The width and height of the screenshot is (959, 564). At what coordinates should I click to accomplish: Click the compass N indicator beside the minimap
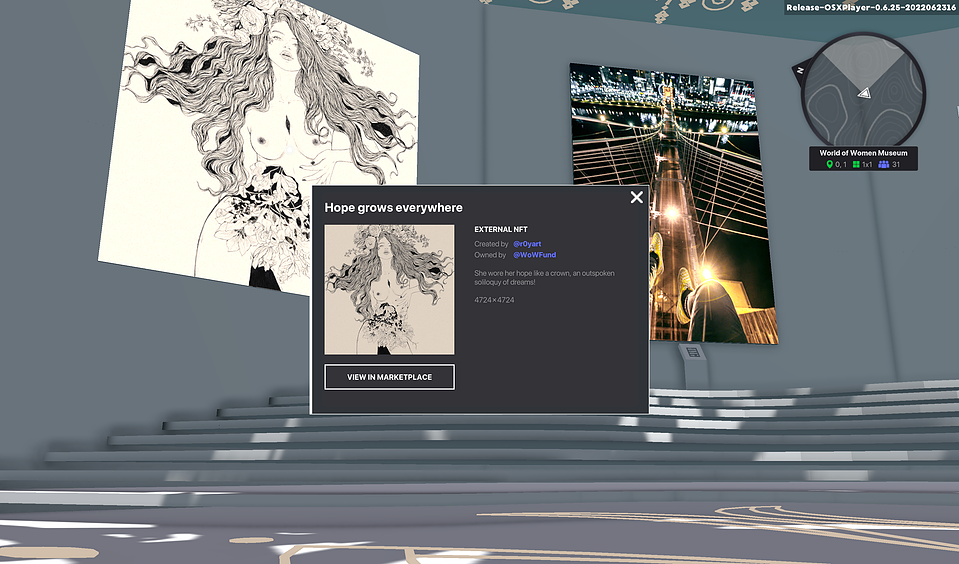pyautogui.click(x=799, y=70)
